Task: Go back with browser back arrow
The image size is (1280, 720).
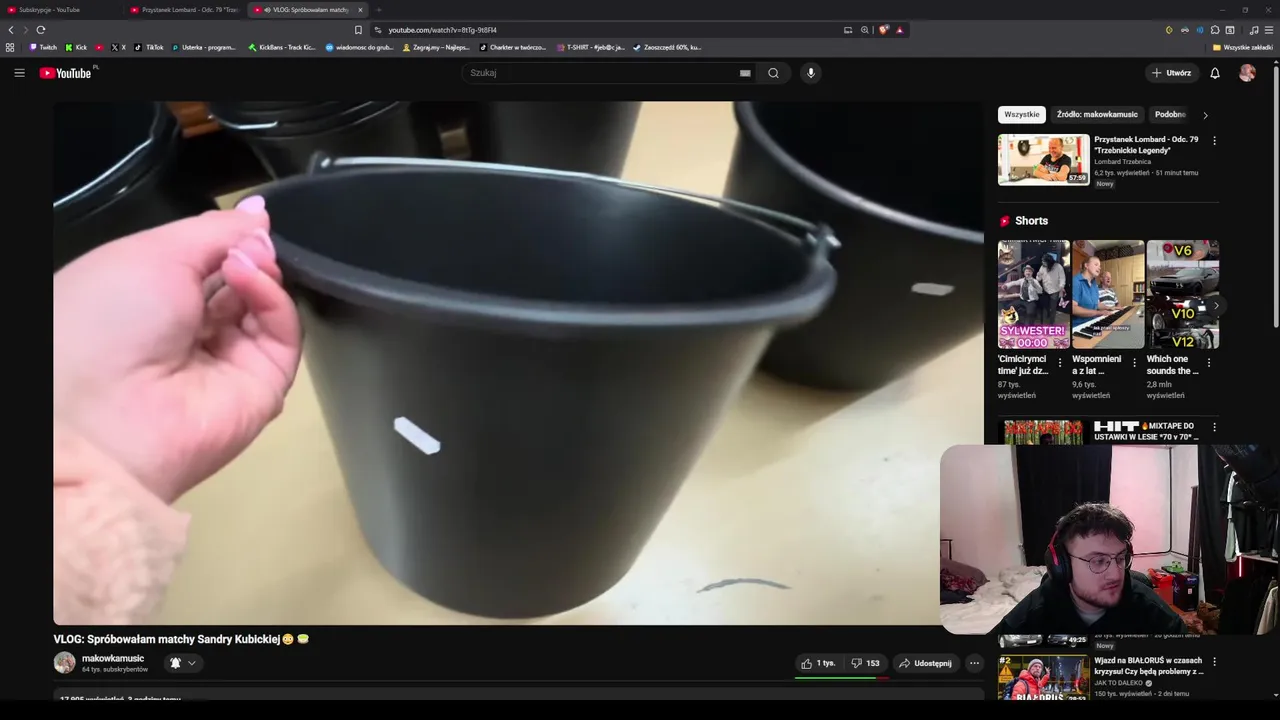Action: click(11, 30)
